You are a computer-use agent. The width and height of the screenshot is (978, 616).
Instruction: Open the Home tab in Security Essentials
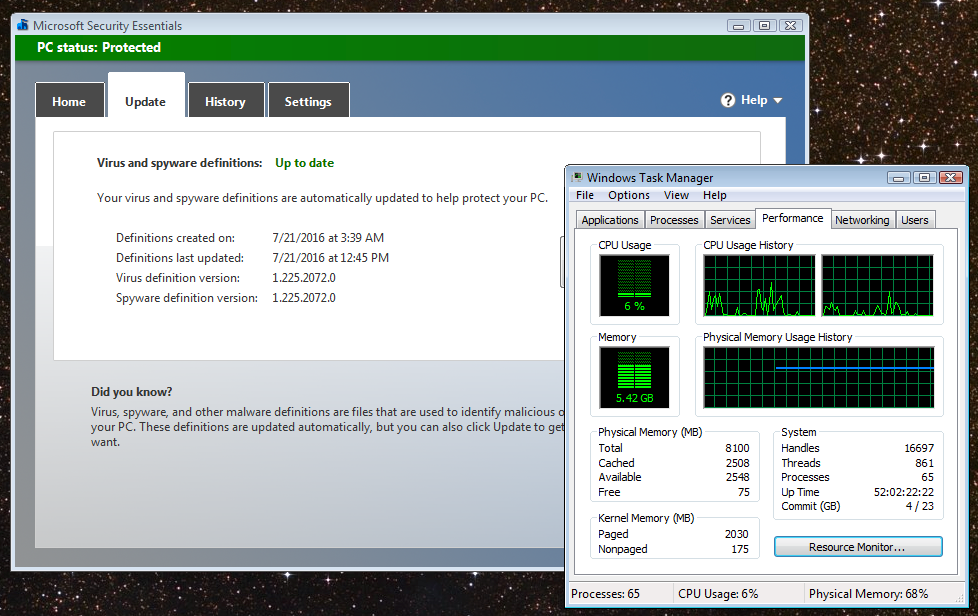click(69, 101)
